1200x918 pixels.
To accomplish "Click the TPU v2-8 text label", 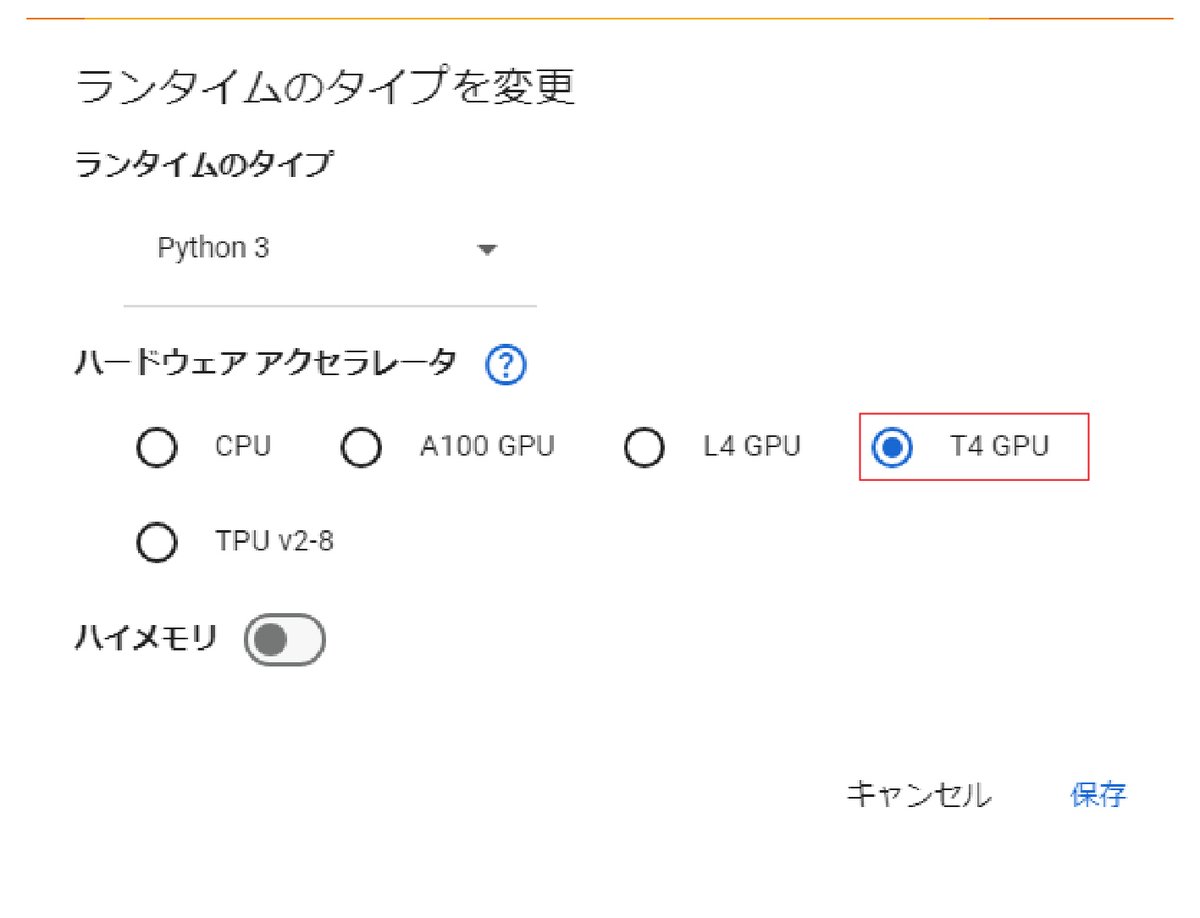I will [274, 542].
